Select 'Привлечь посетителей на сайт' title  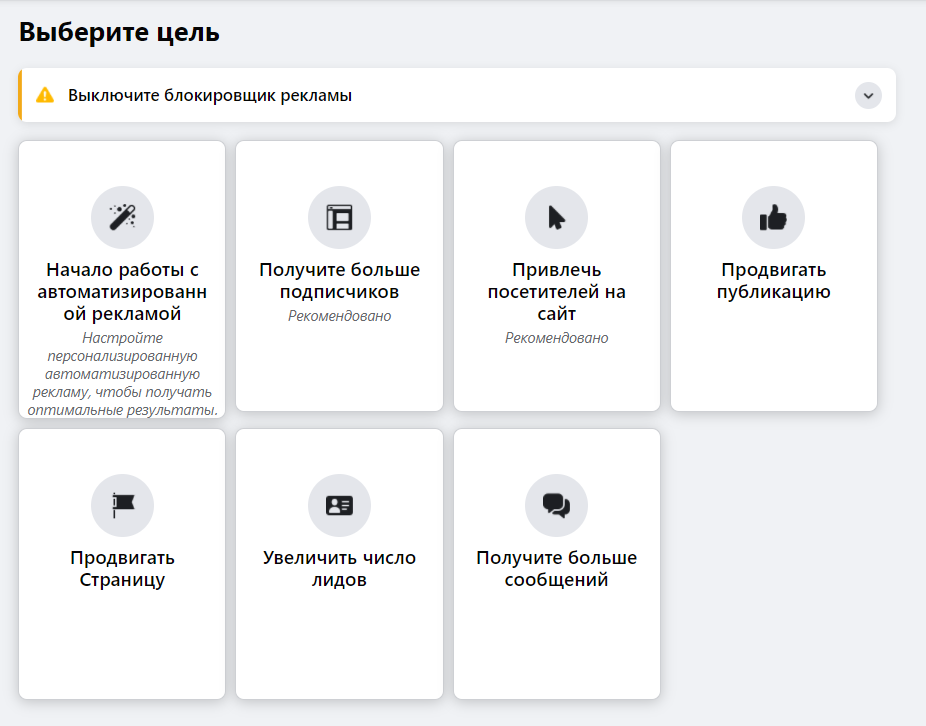point(556,292)
